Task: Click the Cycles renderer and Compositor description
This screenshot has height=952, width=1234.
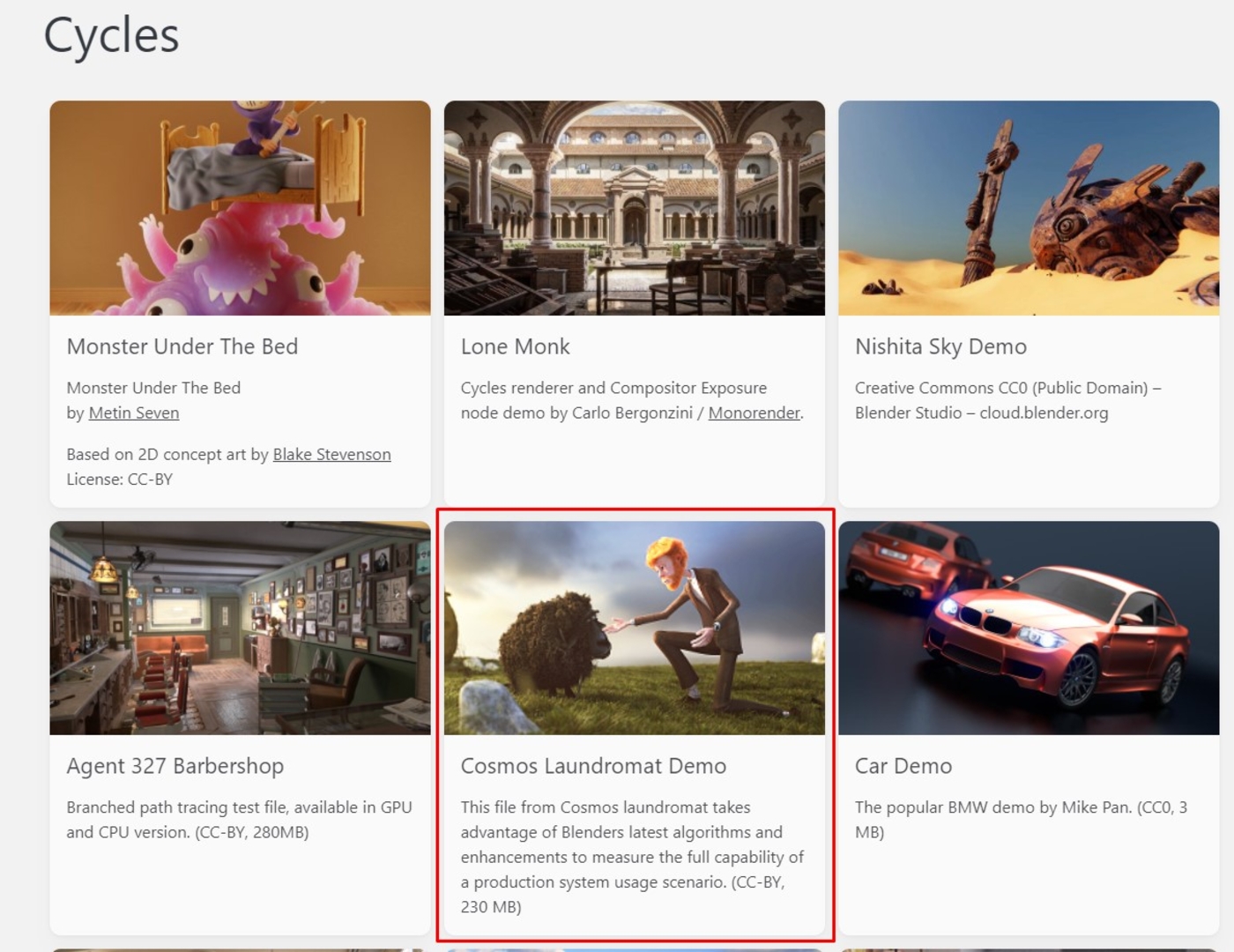Action: (x=632, y=400)
